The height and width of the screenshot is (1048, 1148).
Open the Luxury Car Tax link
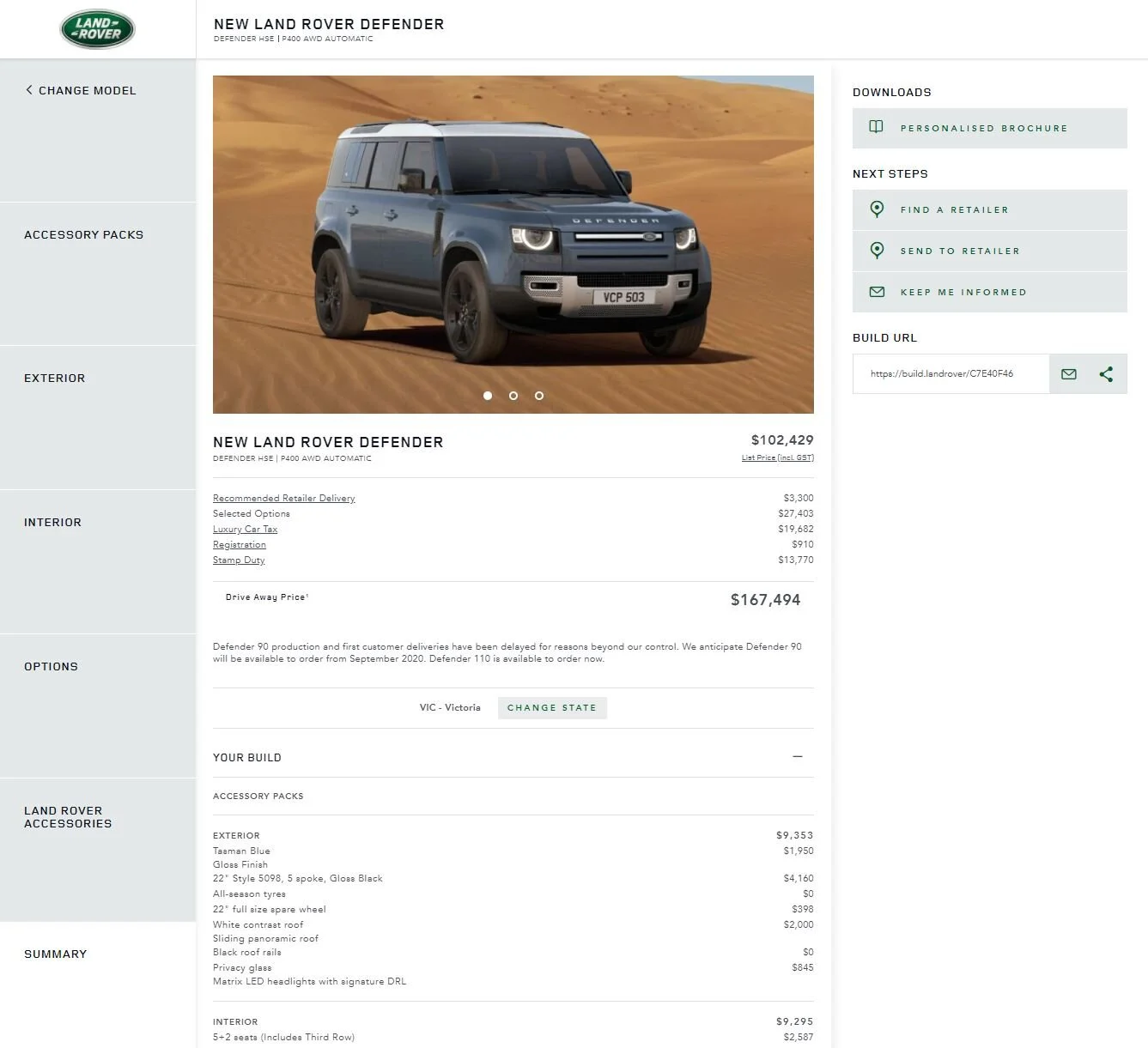[x=245, y=529]
